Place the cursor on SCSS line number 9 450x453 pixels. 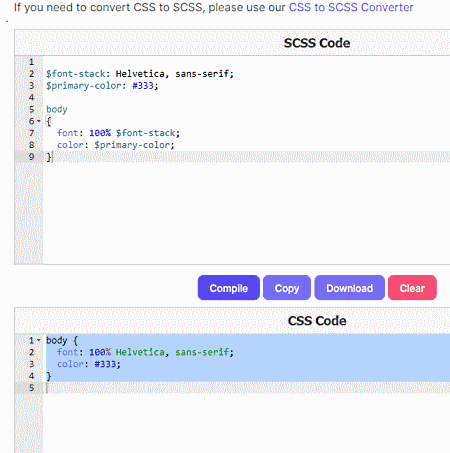(x=31, y=157)
